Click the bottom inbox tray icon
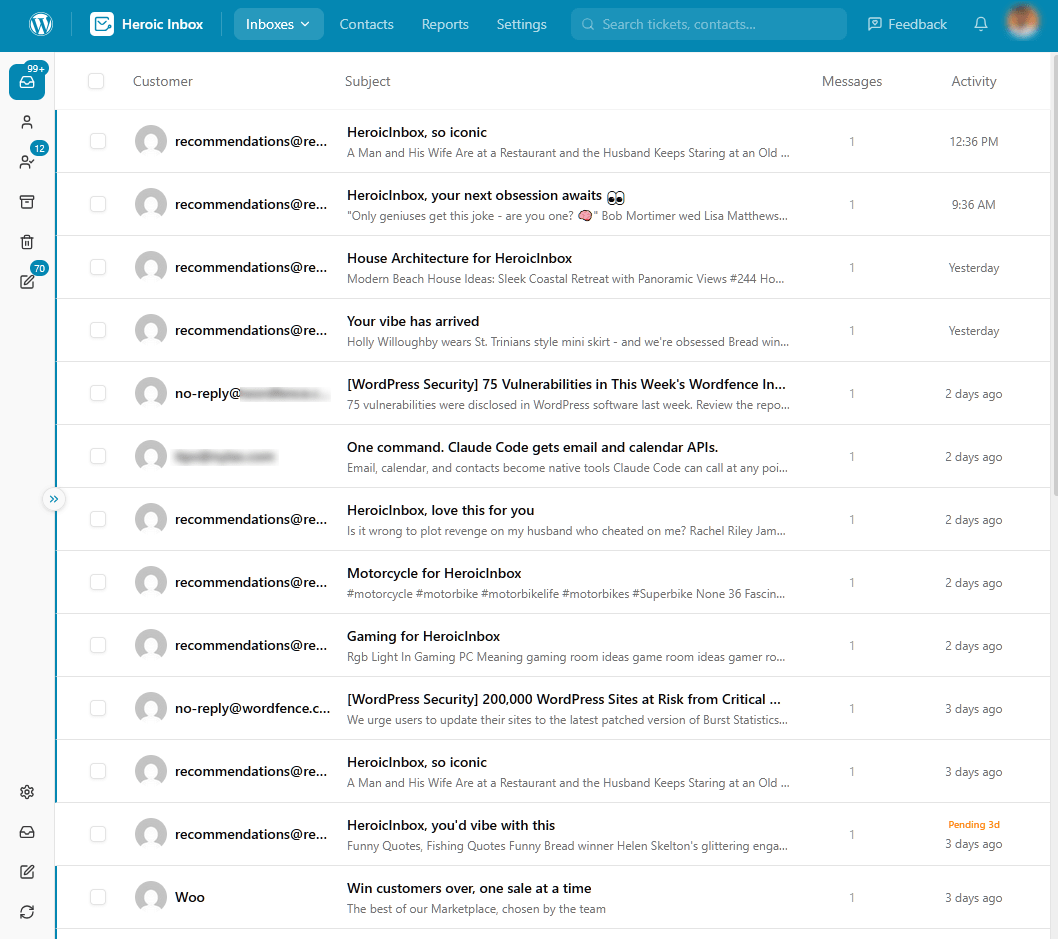Viewport: 1058px width, 939px height. pyautogui.click(x=27, y=832)
